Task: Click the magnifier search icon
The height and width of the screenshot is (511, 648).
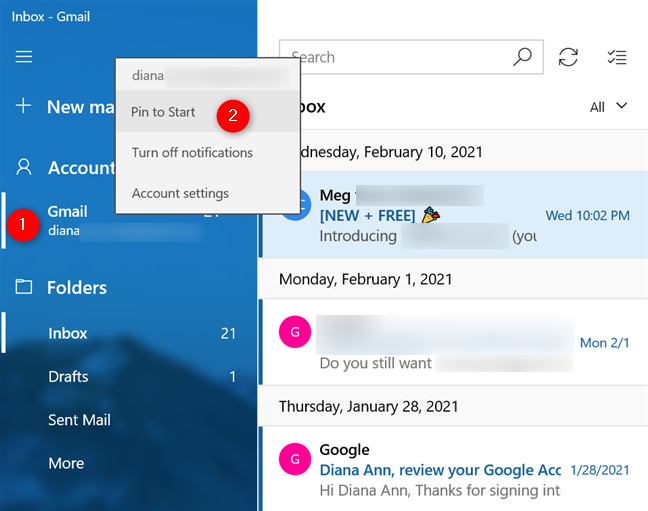Action: pos(522,57)
